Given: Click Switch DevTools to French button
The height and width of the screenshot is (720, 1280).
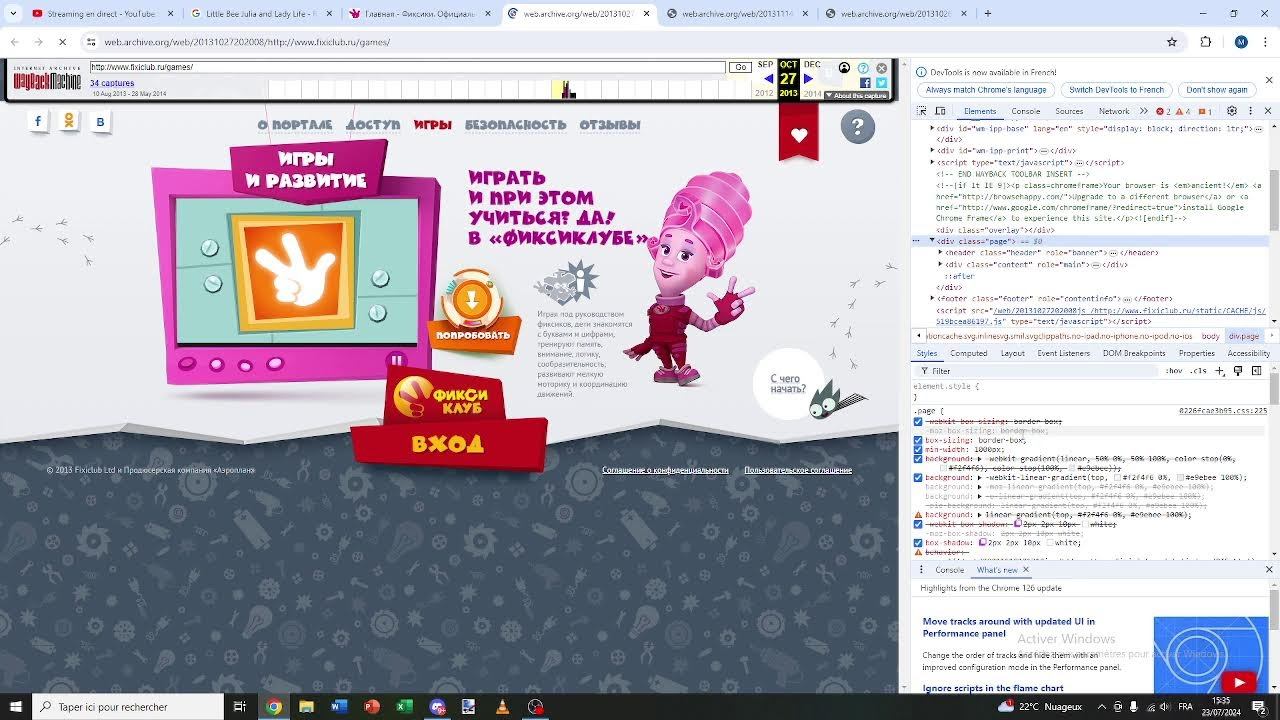Looking at the screenshot, I should pos(1116,90).
